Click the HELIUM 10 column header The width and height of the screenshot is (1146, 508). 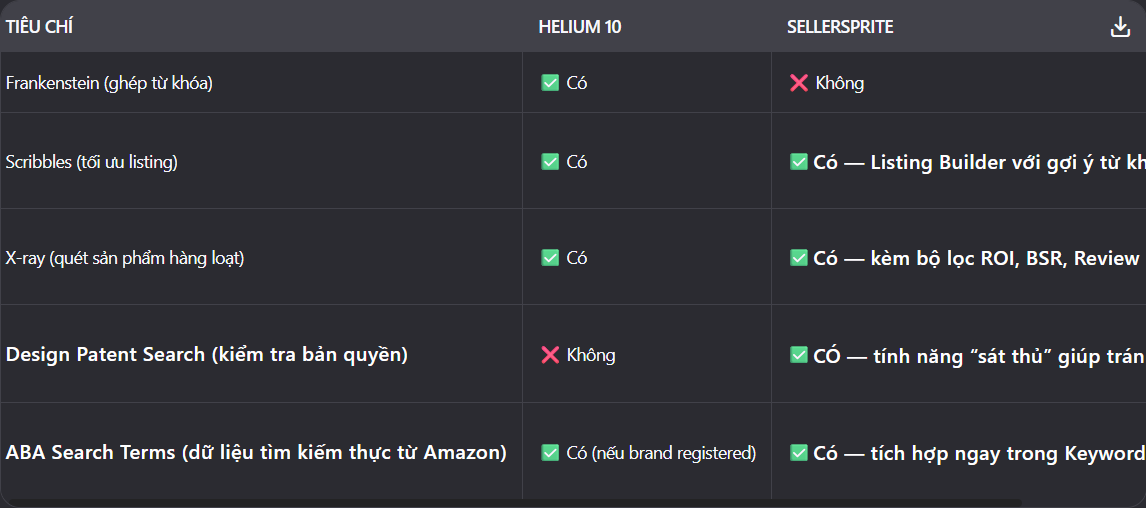click(580, 28)
